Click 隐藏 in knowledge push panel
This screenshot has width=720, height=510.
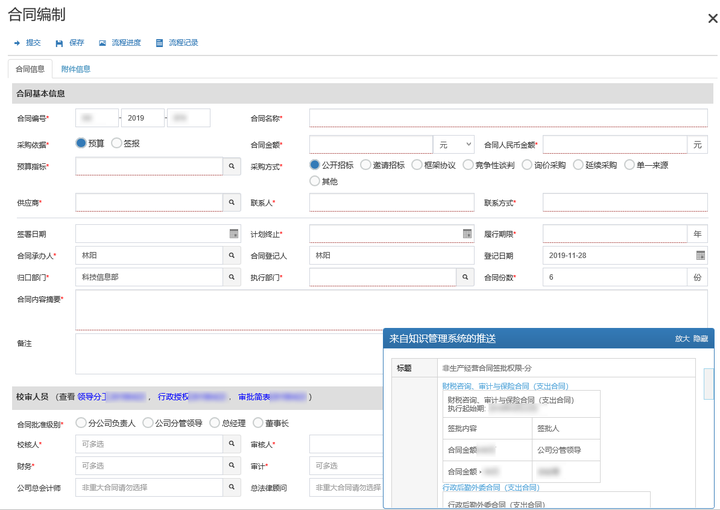(x=700, y=339)
